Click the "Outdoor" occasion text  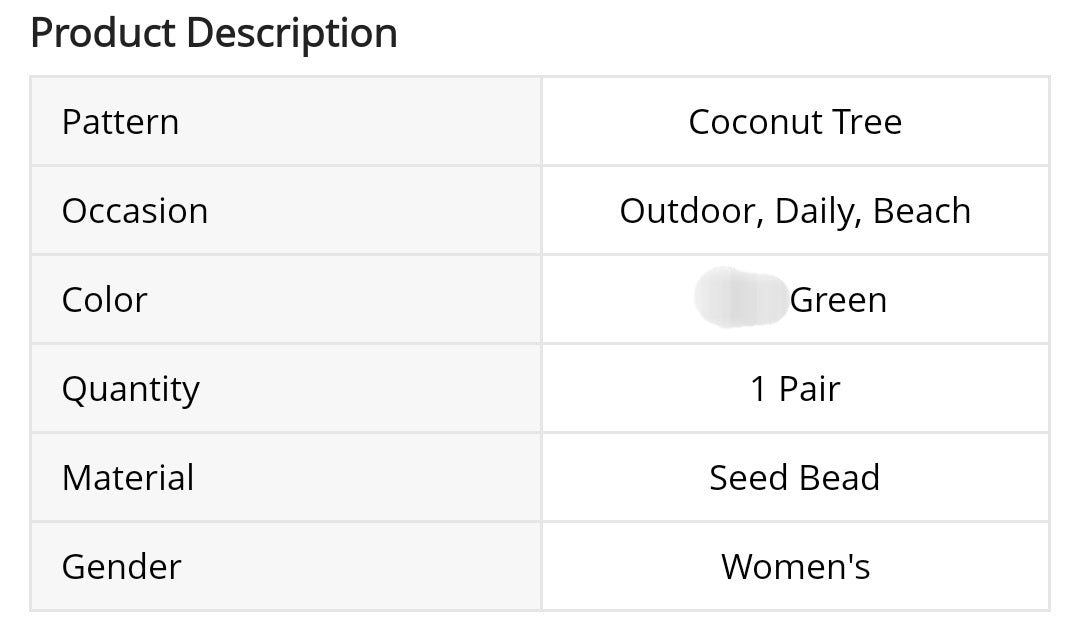click(x=692, y=211)
